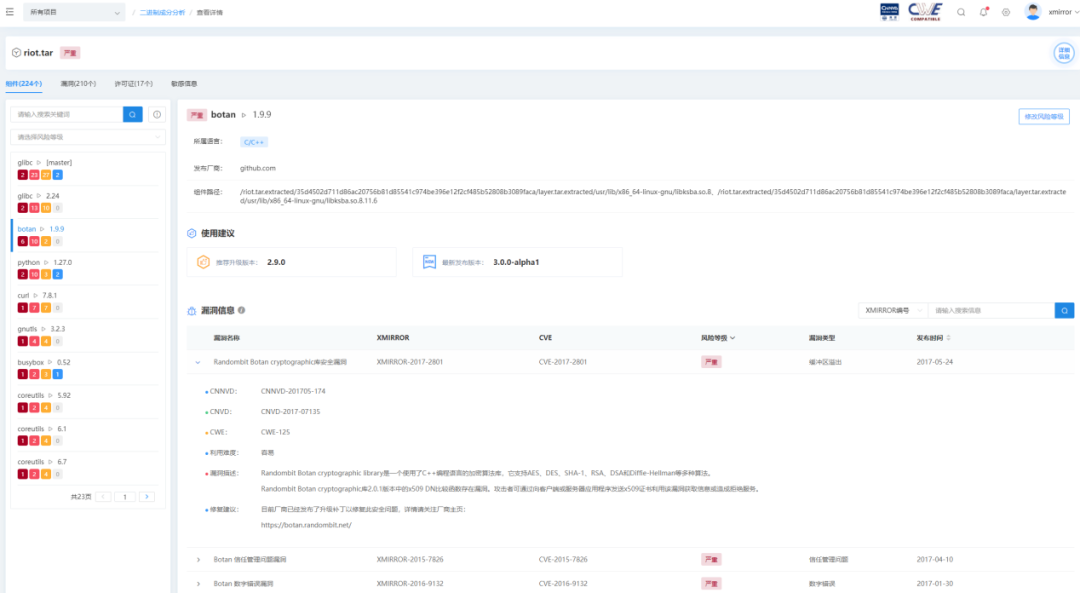
Task: Switch to the 许可证(17个) tab
Action: [x=134, y=84]
